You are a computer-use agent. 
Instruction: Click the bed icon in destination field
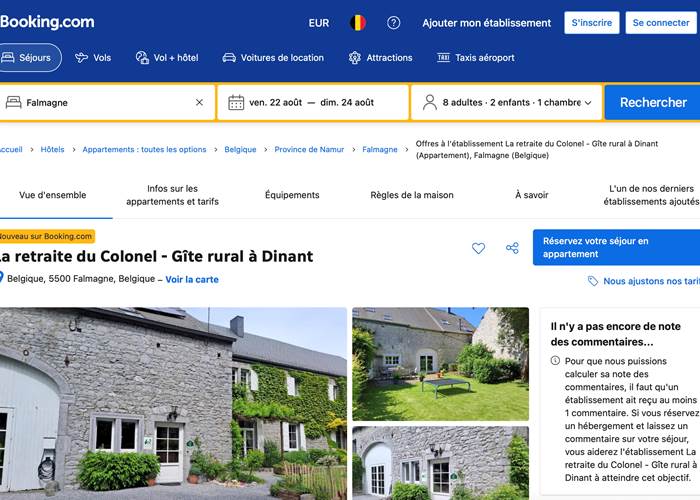[x=13, y=102]
